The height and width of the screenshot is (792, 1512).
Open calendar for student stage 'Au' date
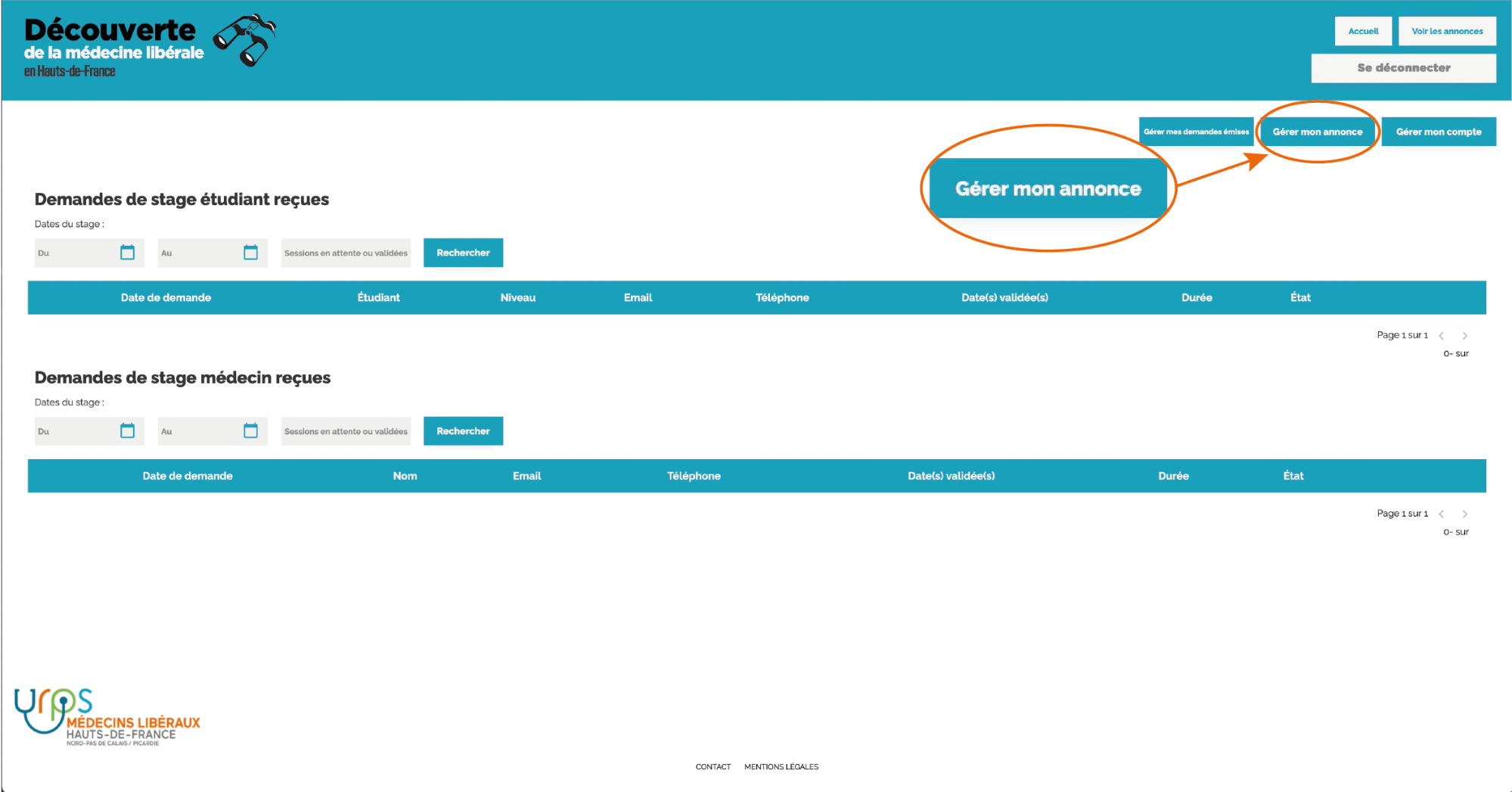(250, 253)
